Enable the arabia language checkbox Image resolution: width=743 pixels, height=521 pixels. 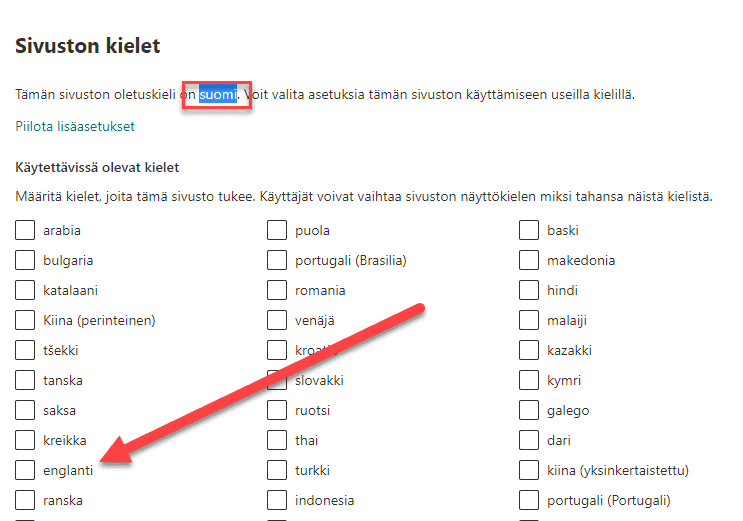point(26,231)
